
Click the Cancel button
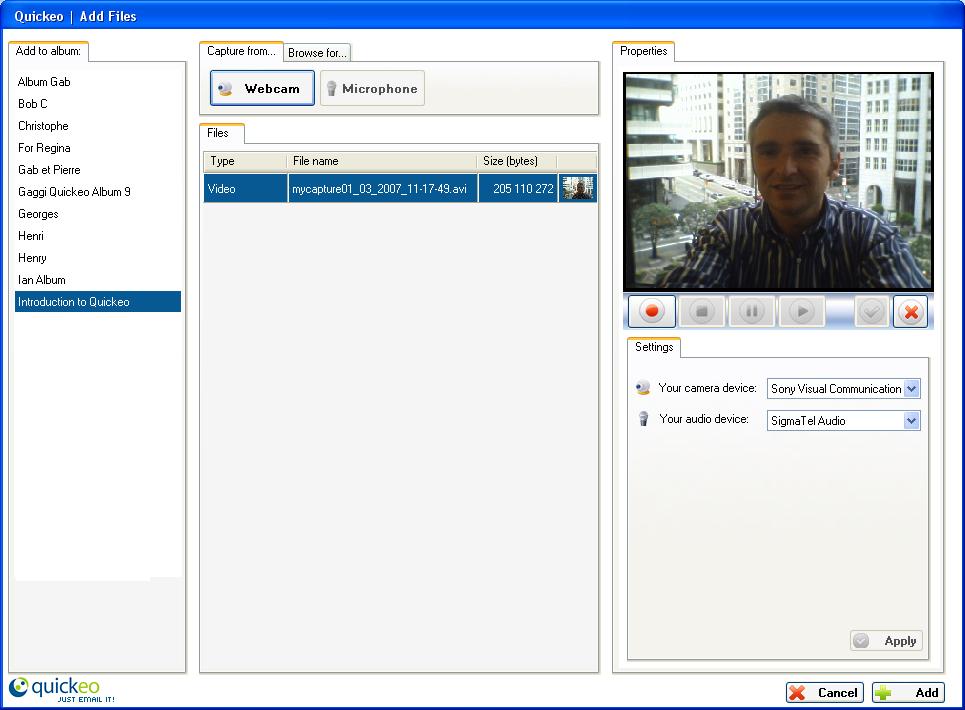point(825,693)
